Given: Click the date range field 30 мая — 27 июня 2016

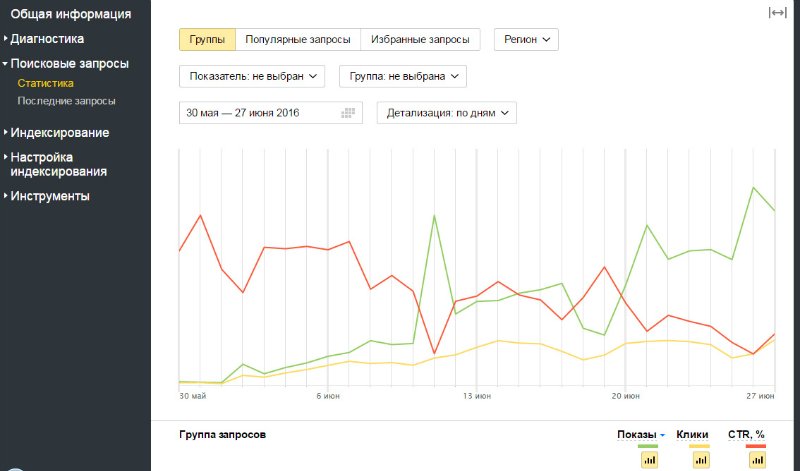Looking at the screenshot, I should pos(258,113).
